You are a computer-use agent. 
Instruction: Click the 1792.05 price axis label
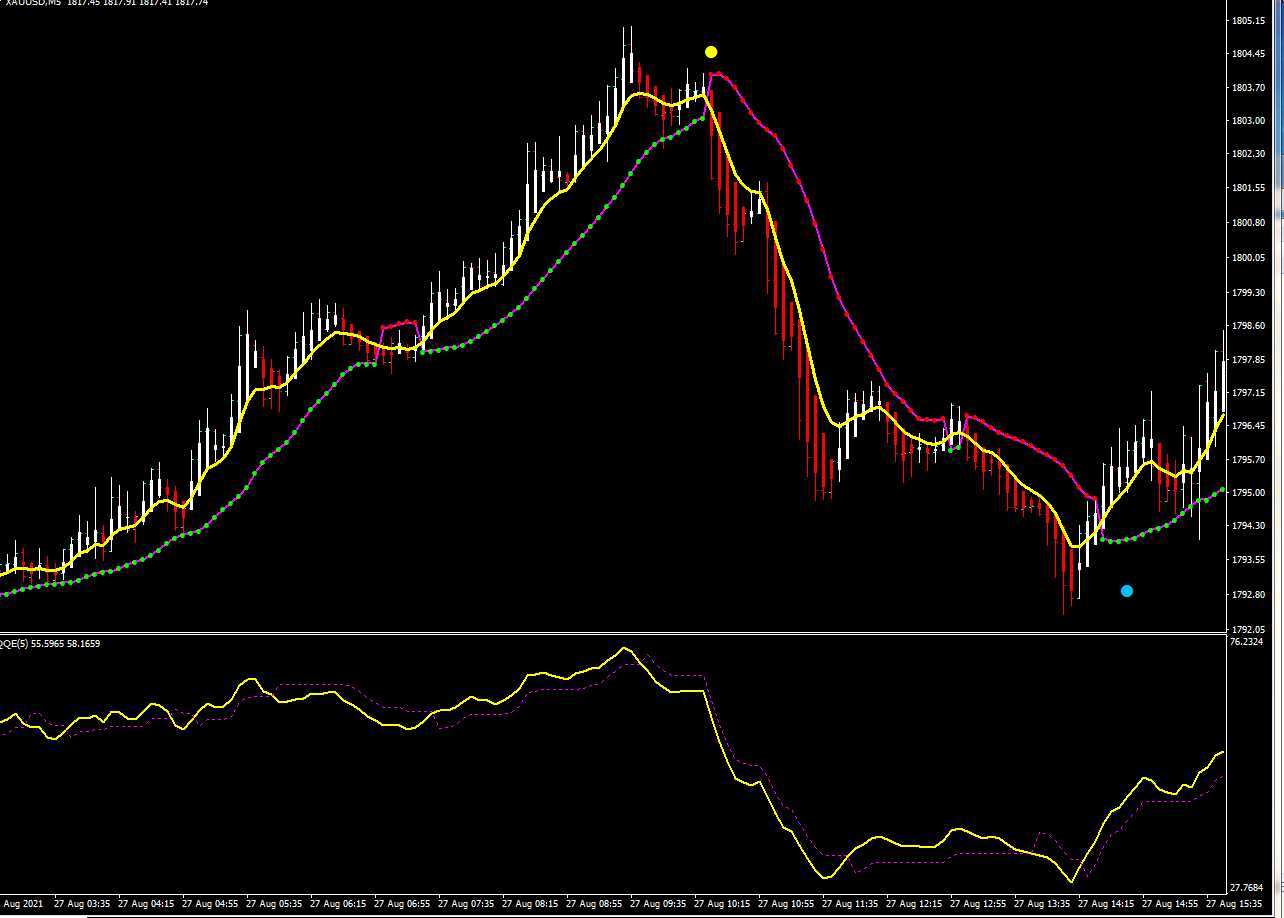tap(1248, 629)
